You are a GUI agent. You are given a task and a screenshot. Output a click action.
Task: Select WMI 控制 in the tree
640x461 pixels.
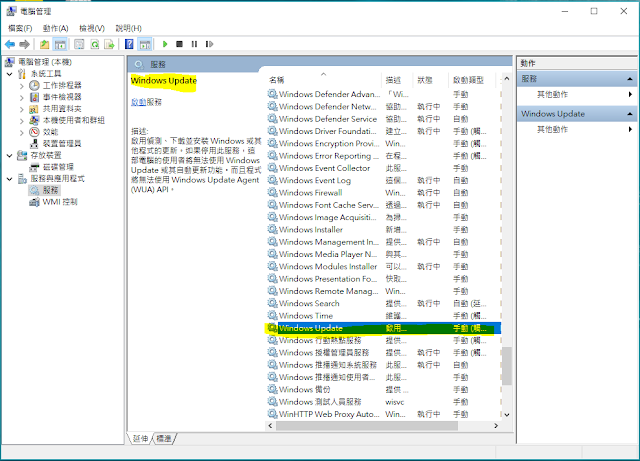click(60, 202)
